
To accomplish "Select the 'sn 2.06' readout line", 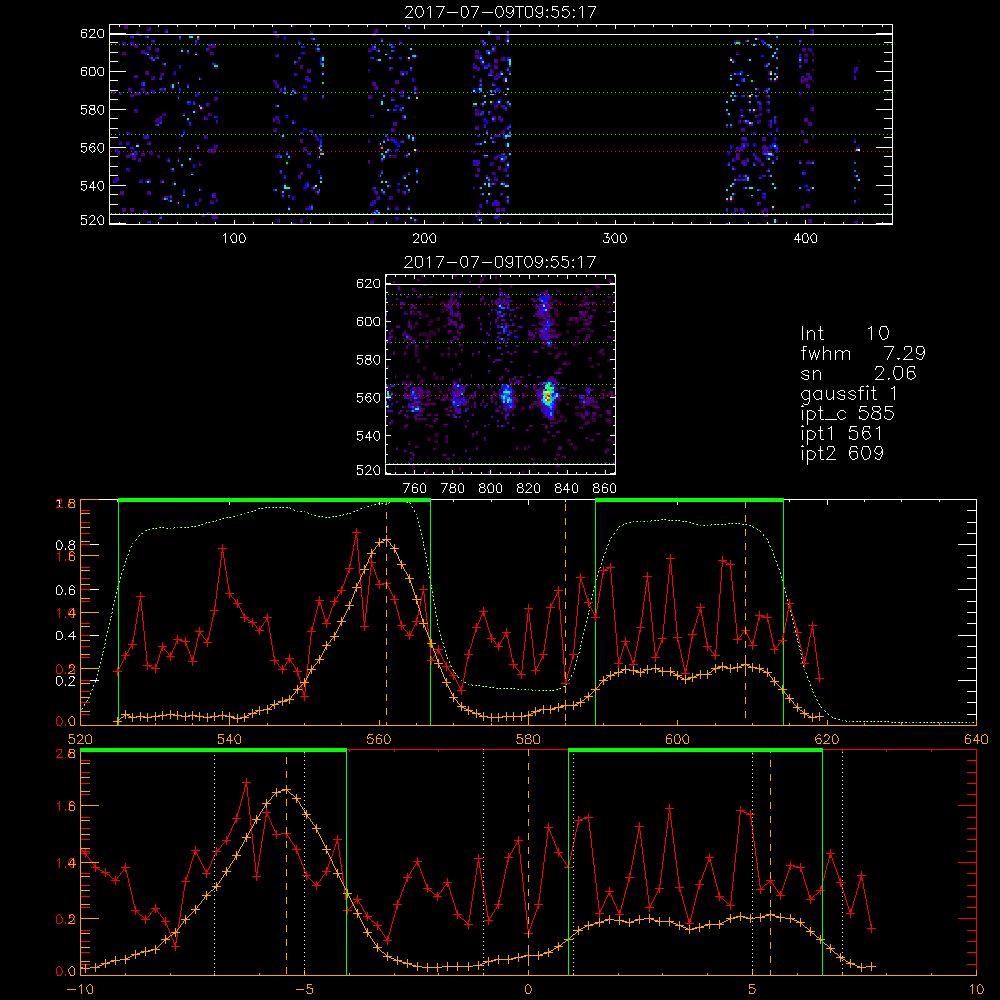I will [x=858, y=373].
